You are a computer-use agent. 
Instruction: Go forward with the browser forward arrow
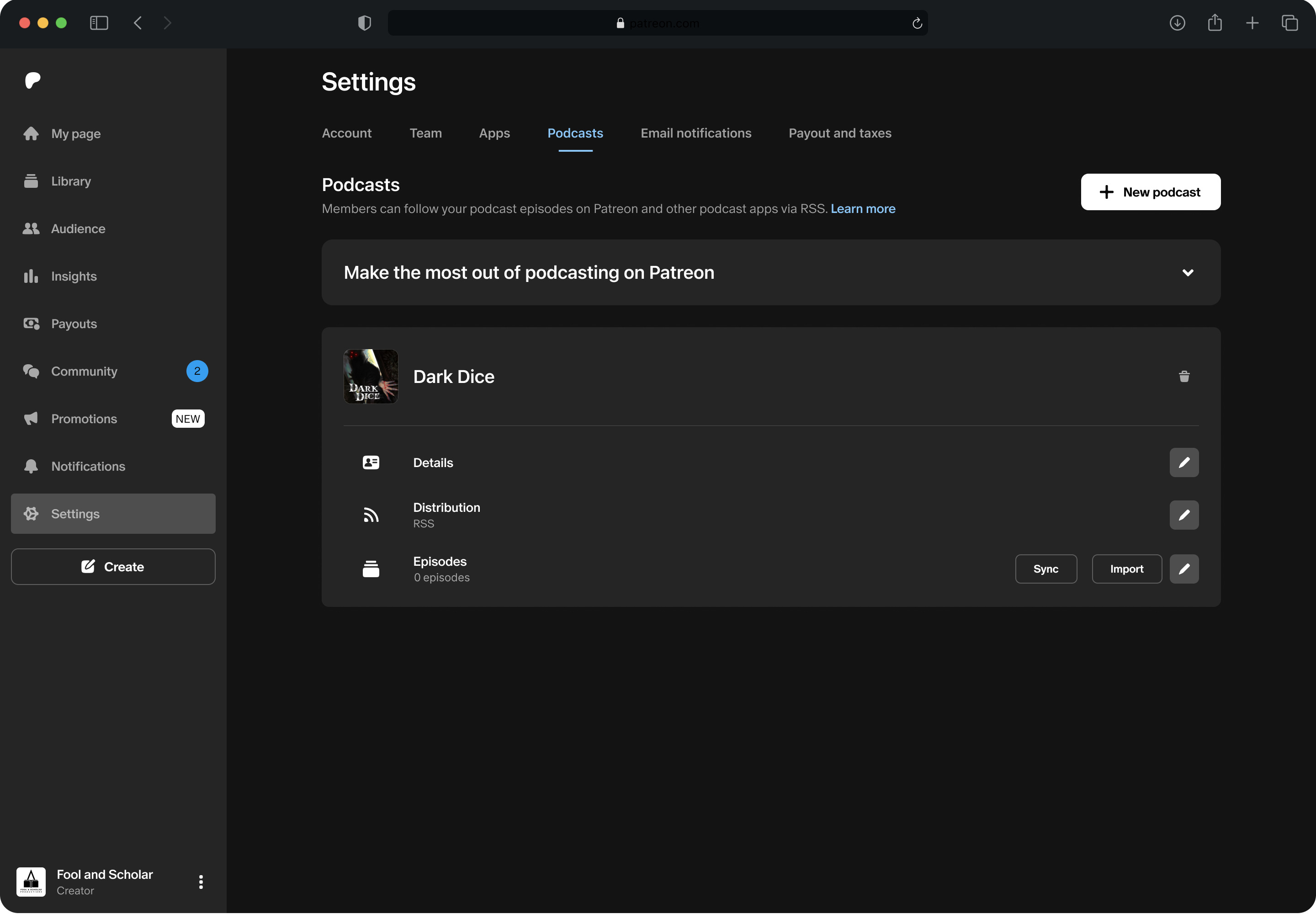167,23
